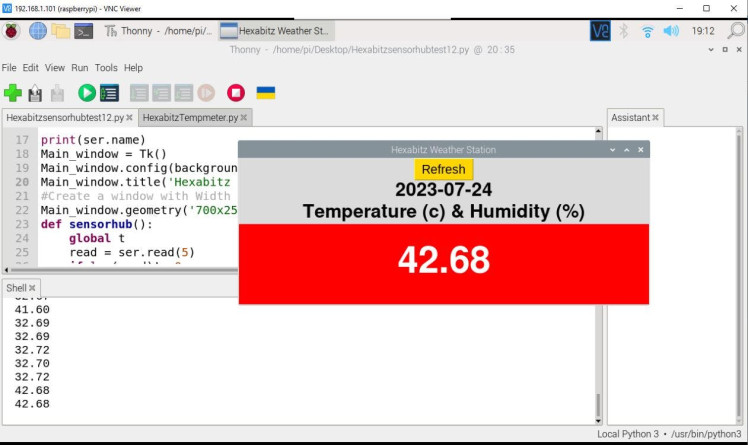The width and height of the screenshot is (748, 445).
Task: Start debugging the current script
Action: click(109, 93)
